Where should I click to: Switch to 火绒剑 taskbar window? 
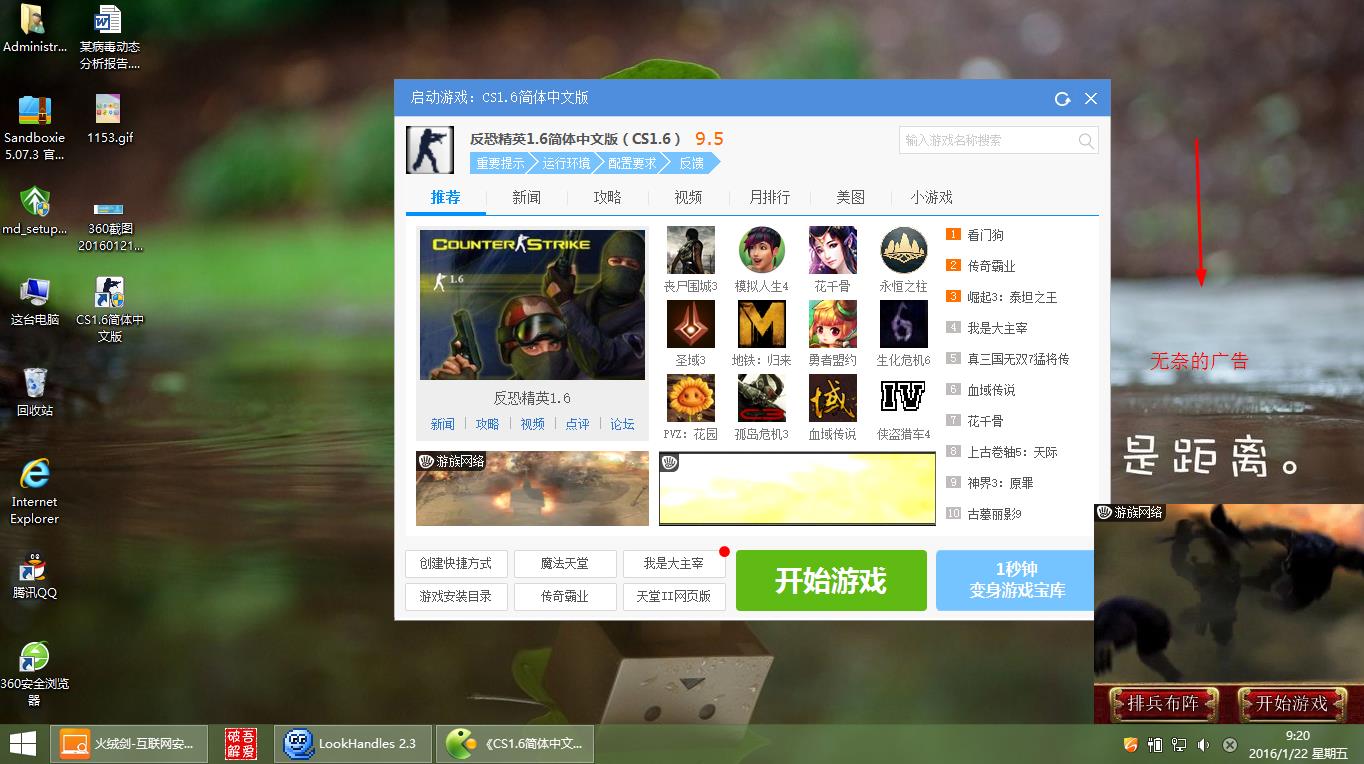(129, 744)
